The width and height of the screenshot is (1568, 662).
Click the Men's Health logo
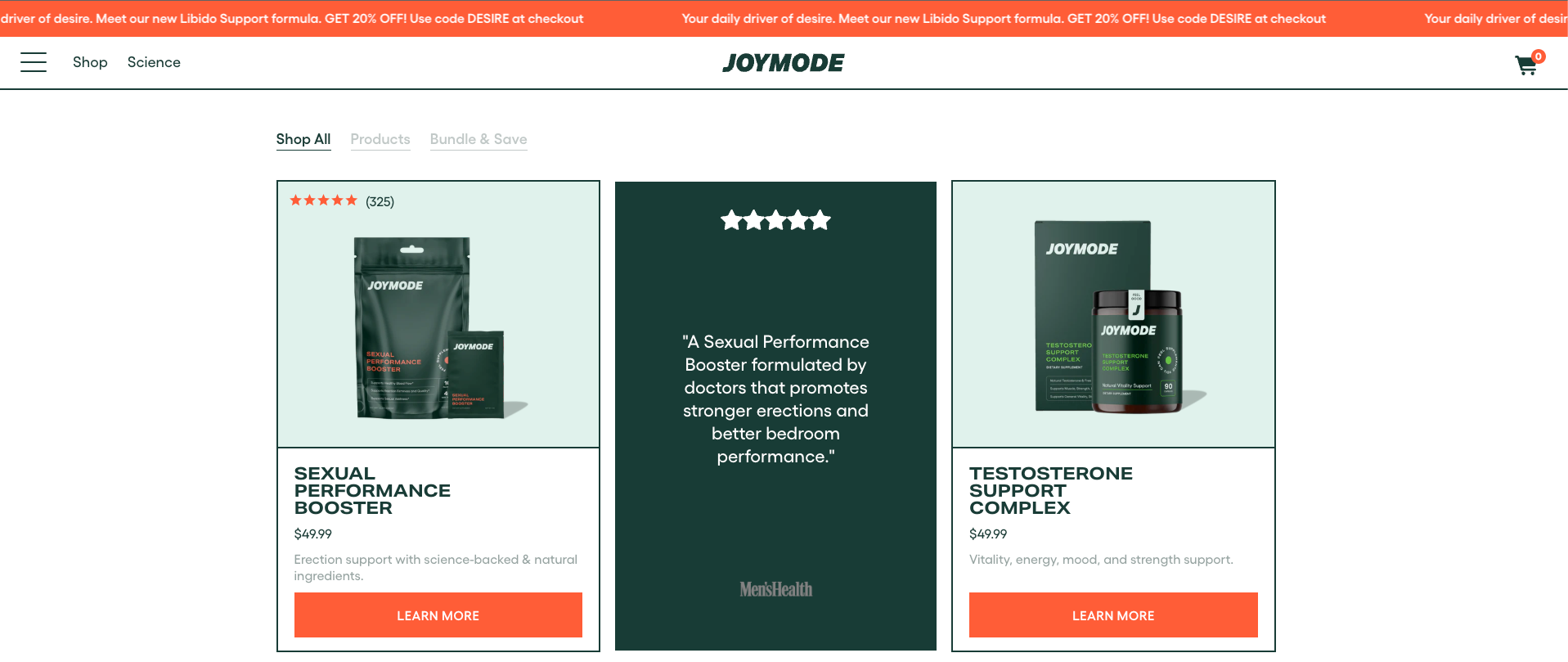click(x=775, y=589)
